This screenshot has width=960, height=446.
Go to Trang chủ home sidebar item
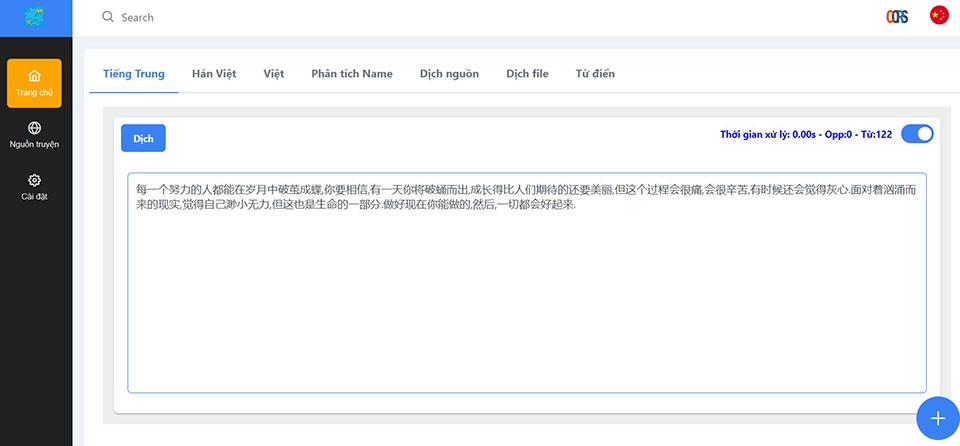click(x=34, y=83)
